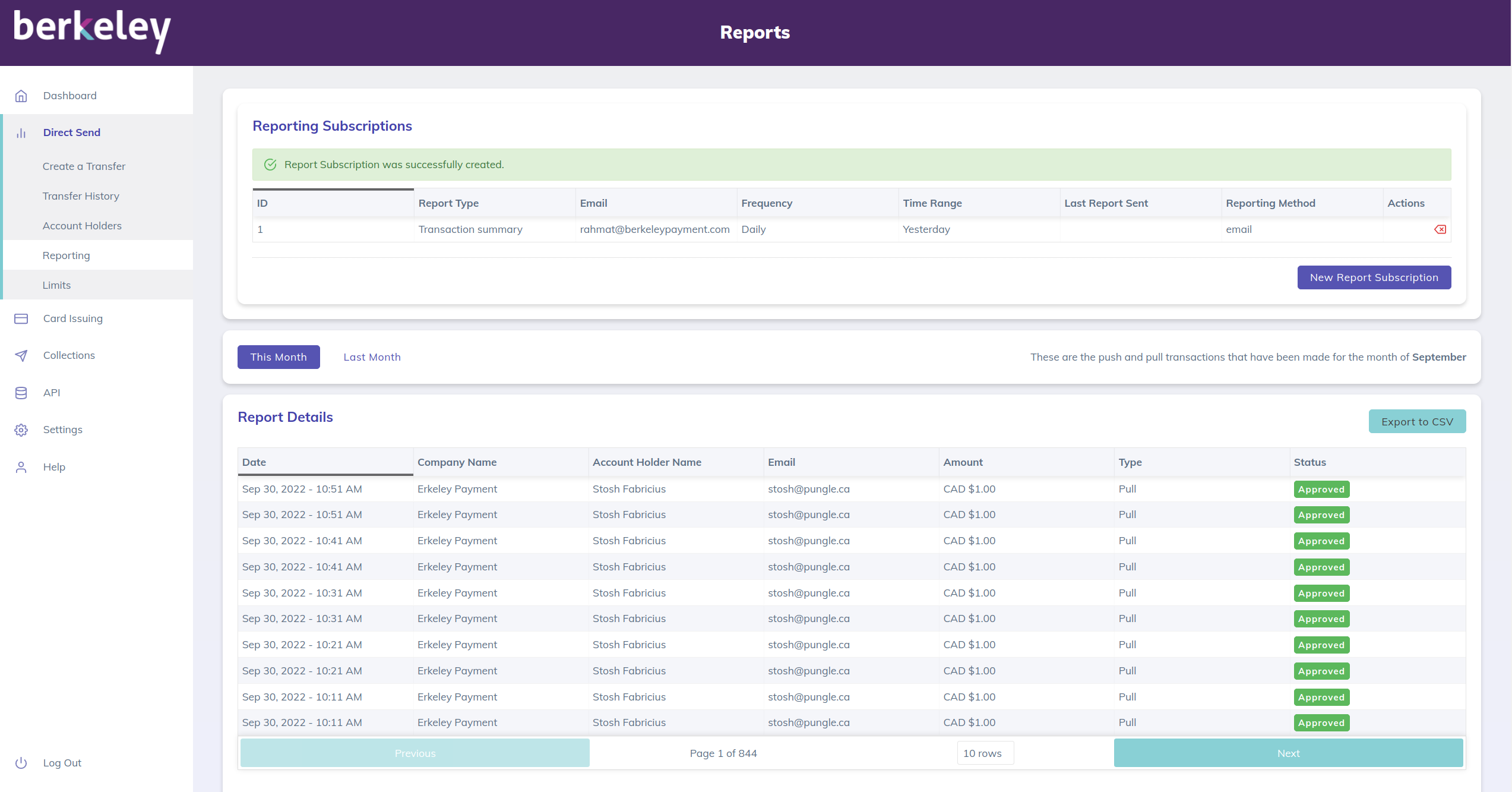The width and height of the screenshot is (1512, 792).
Task: Click the Log Out power icon
Action: (21, 763)
